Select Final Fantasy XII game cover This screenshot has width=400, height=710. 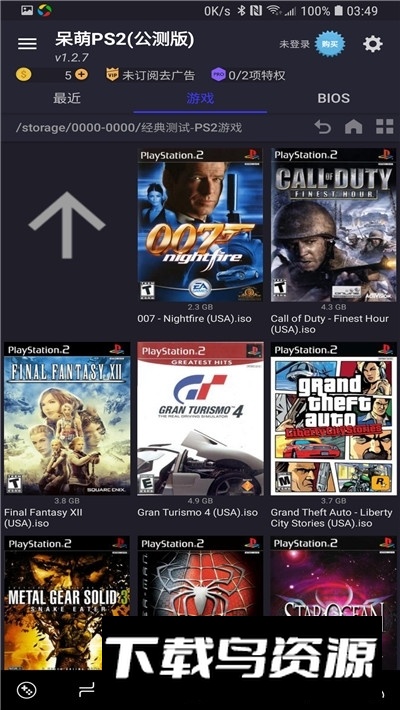coord(67,418)
